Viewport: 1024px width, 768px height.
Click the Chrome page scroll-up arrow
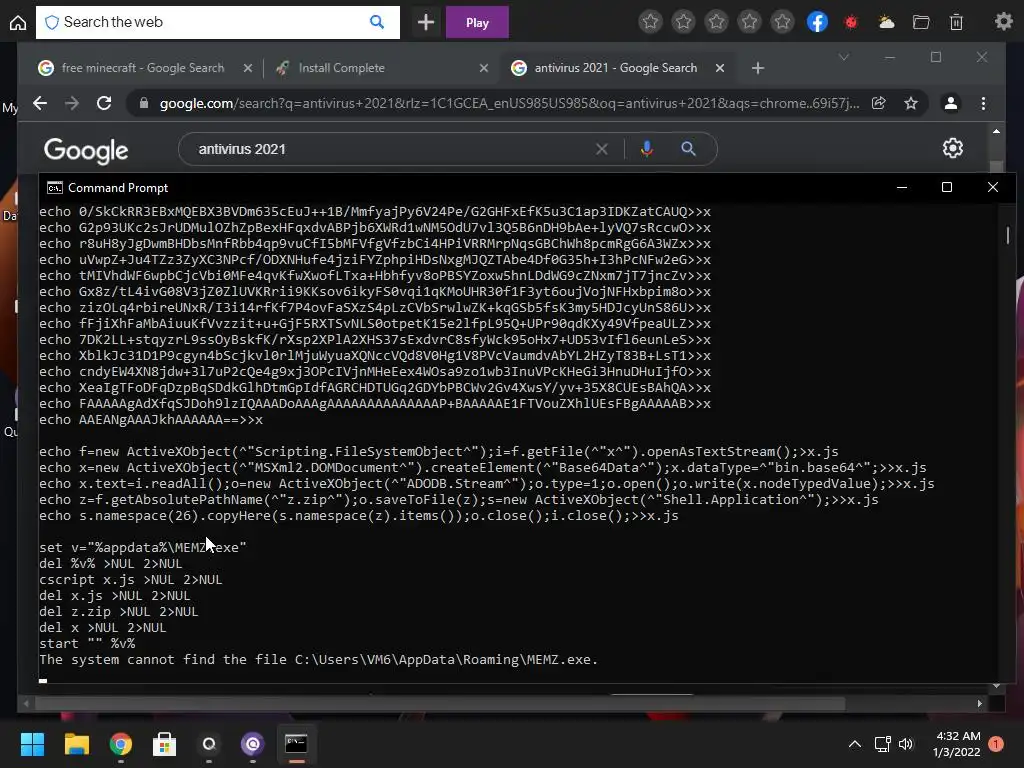pos(996,132)
